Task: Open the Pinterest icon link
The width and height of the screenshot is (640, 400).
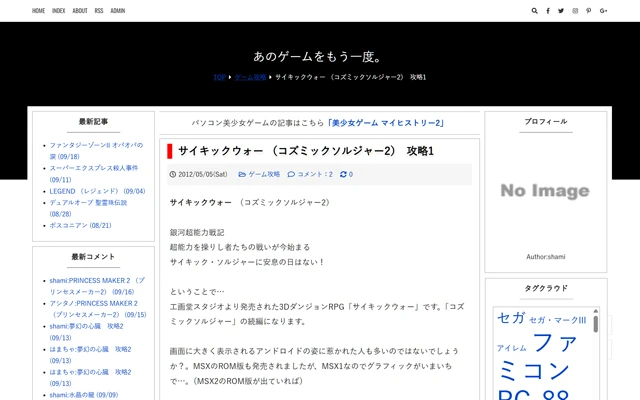Action: point(589,11)
